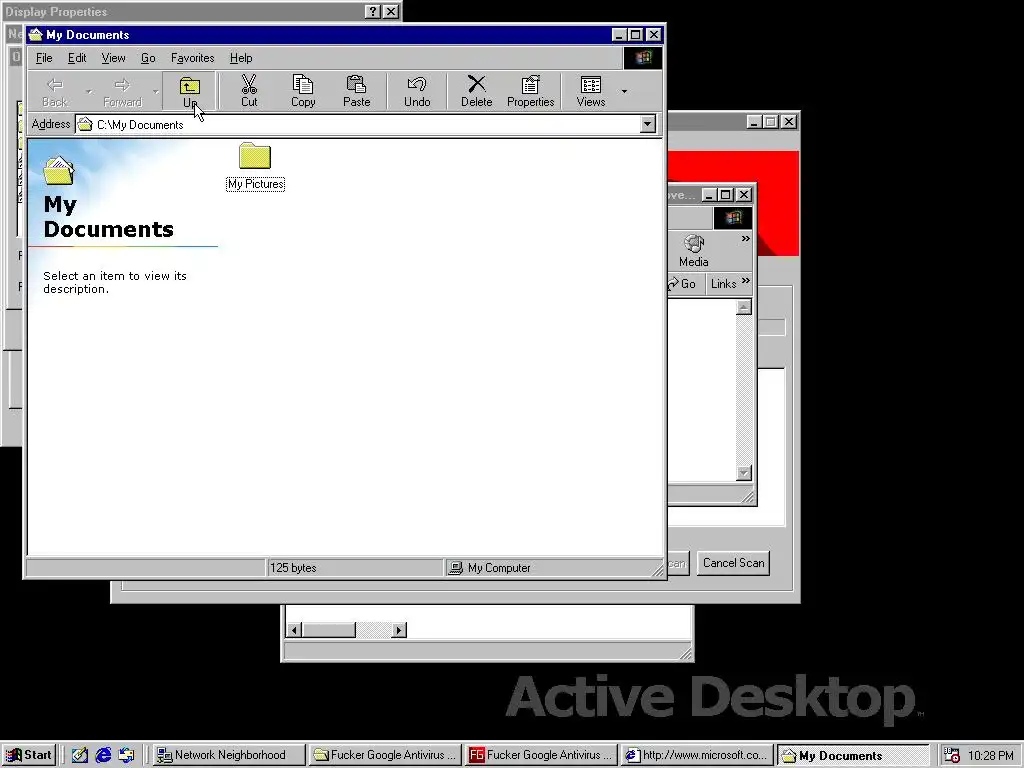
Task: Expand the browser toolbar overflow chevron above Media
Action: click(x=746, y=239)
